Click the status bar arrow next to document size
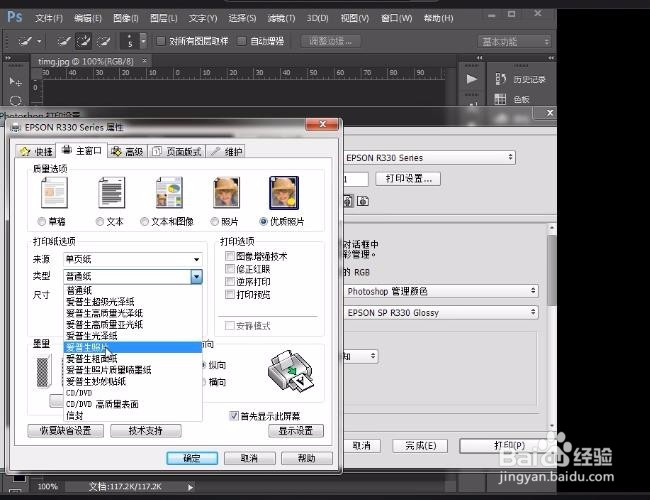Image resolution: width=650 pixels, height=500 pixels. pos(190,488)
